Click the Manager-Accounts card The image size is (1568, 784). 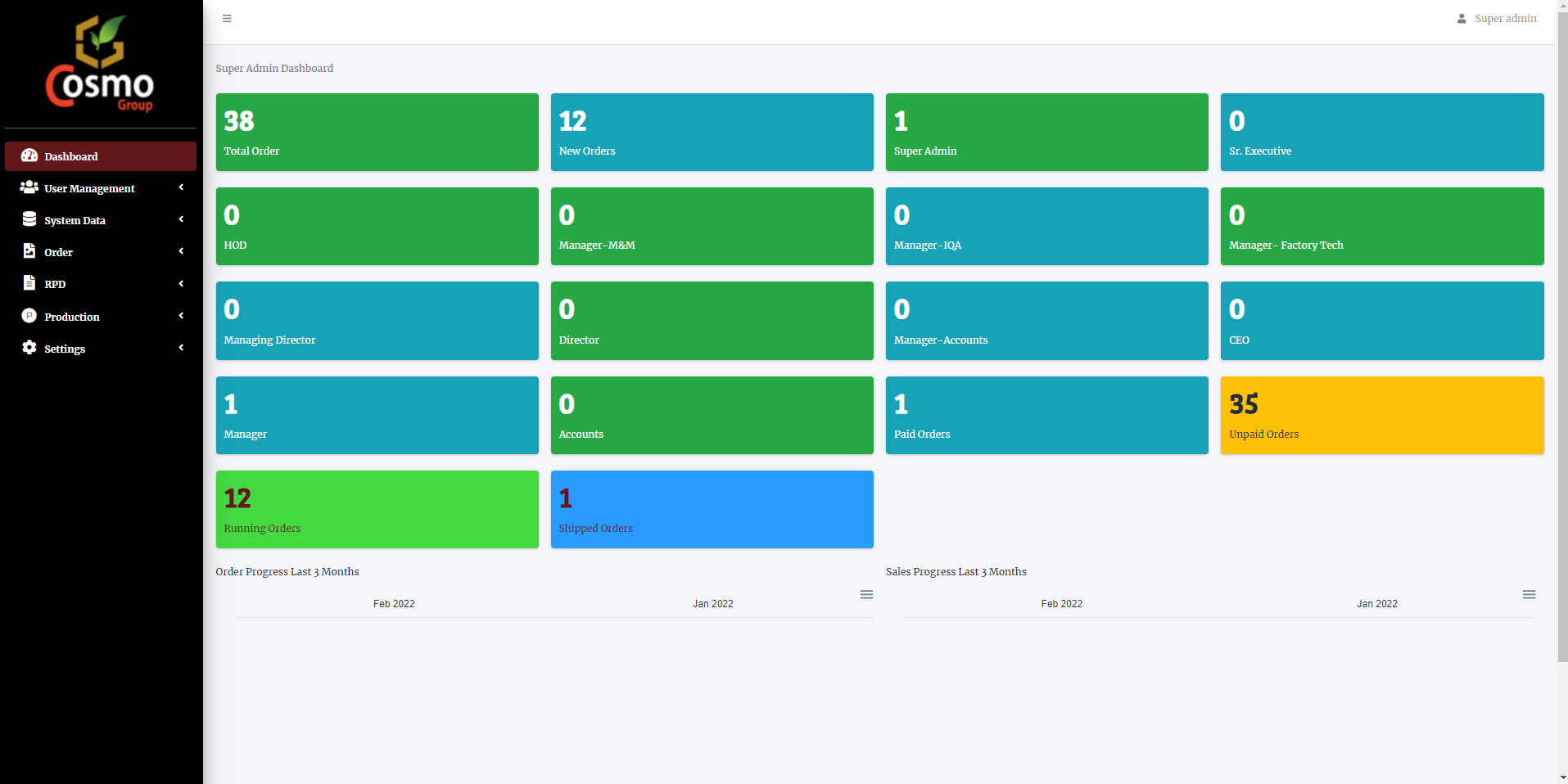[1047, 321]
